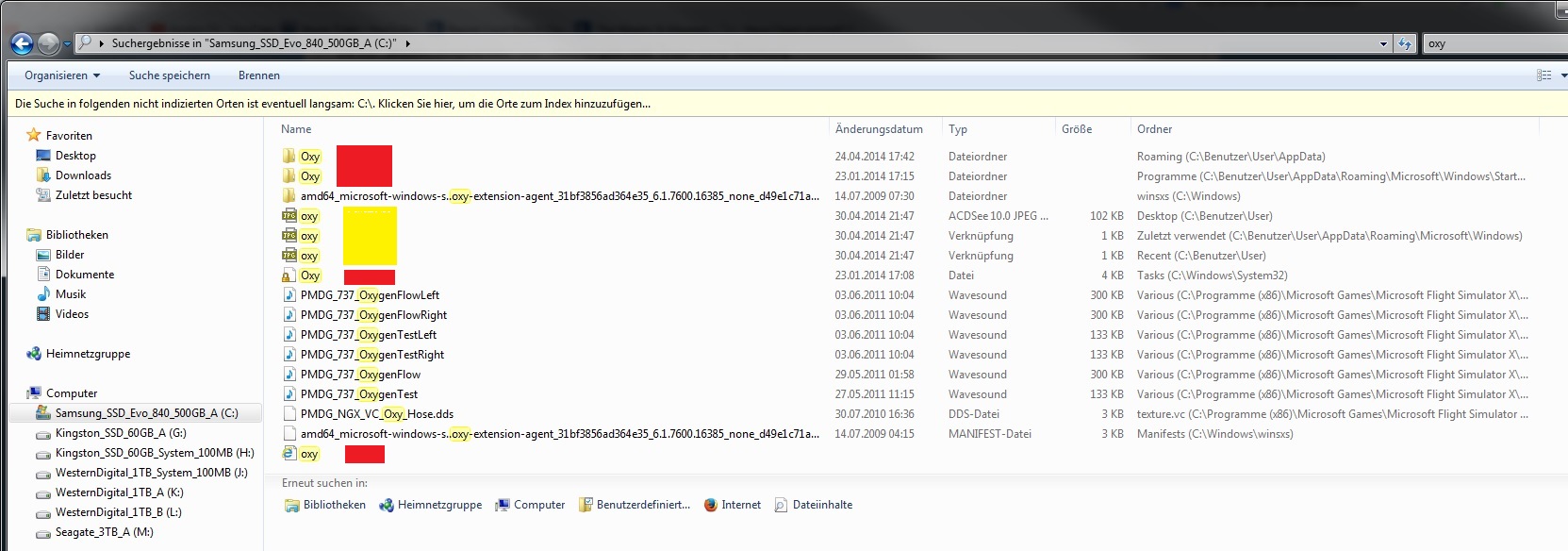The image size is (1568, 551).
Task: Go forward with the Forward arrow button
Action: 48,43
